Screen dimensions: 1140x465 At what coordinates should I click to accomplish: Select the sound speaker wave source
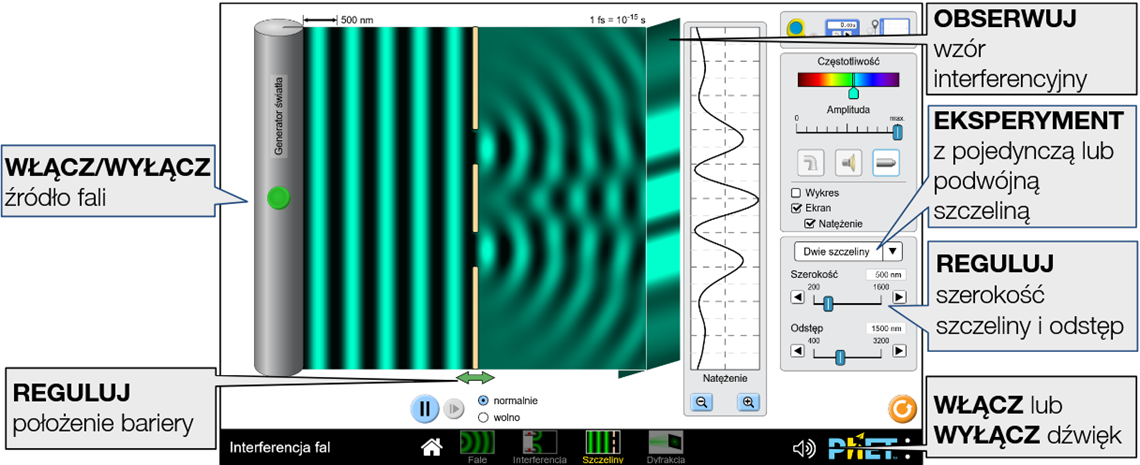click(x=848, y=162)
